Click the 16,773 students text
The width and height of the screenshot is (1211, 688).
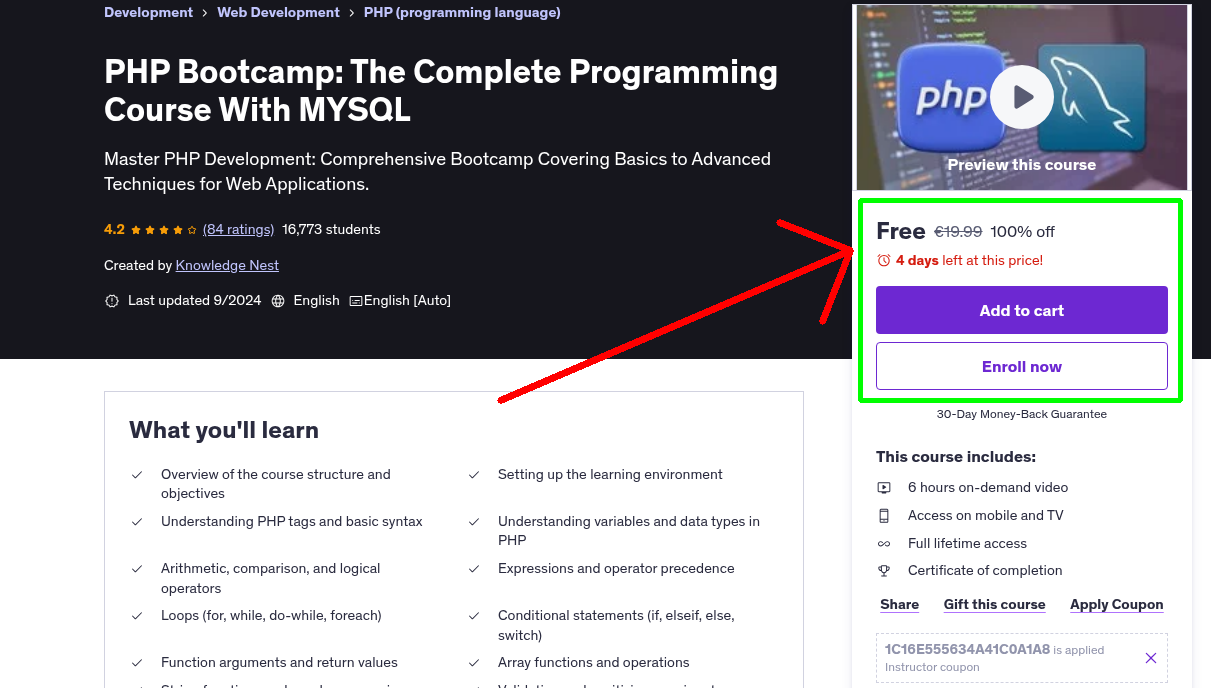[331, 229]
